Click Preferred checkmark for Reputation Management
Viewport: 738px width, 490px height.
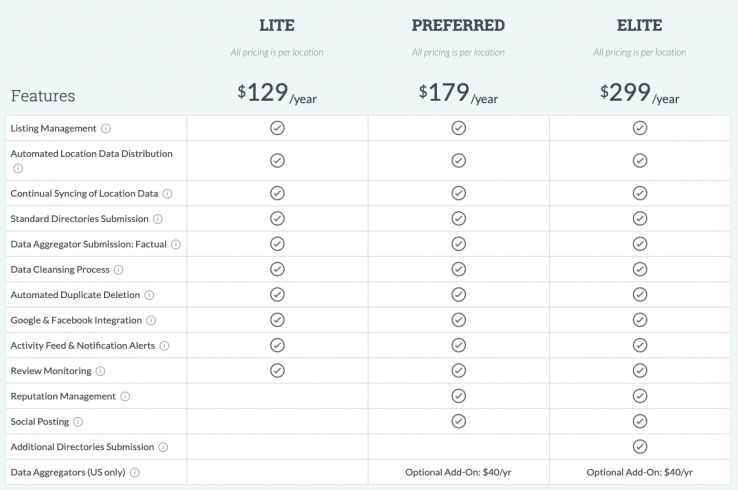[x=458, y=396]
